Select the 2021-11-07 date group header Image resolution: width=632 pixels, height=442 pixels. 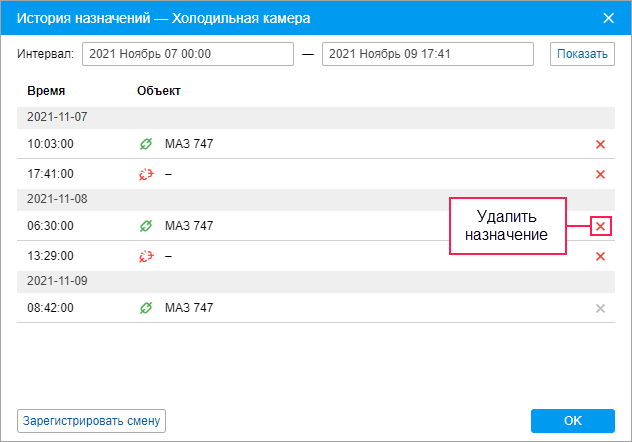316,118
